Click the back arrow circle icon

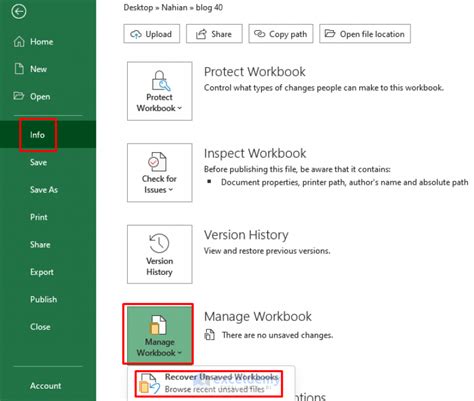click(x=19, y=12)
